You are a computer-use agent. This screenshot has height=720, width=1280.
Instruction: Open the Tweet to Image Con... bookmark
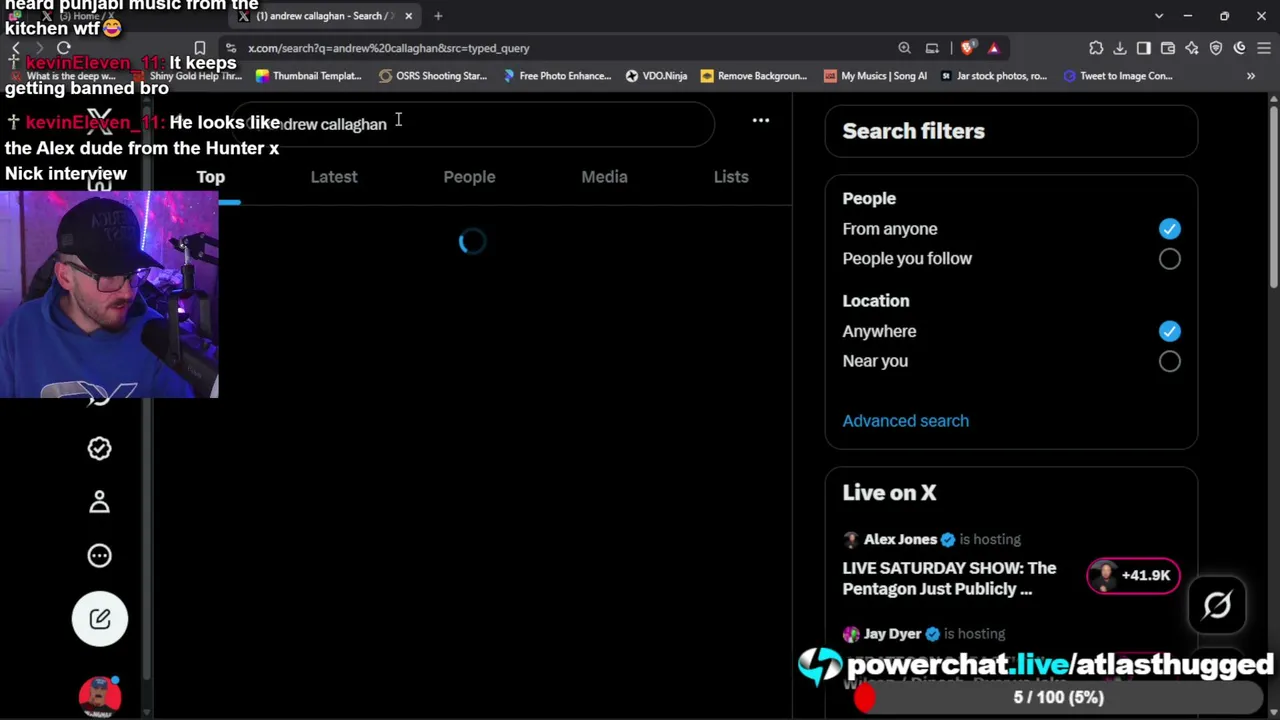[1118, 76]
